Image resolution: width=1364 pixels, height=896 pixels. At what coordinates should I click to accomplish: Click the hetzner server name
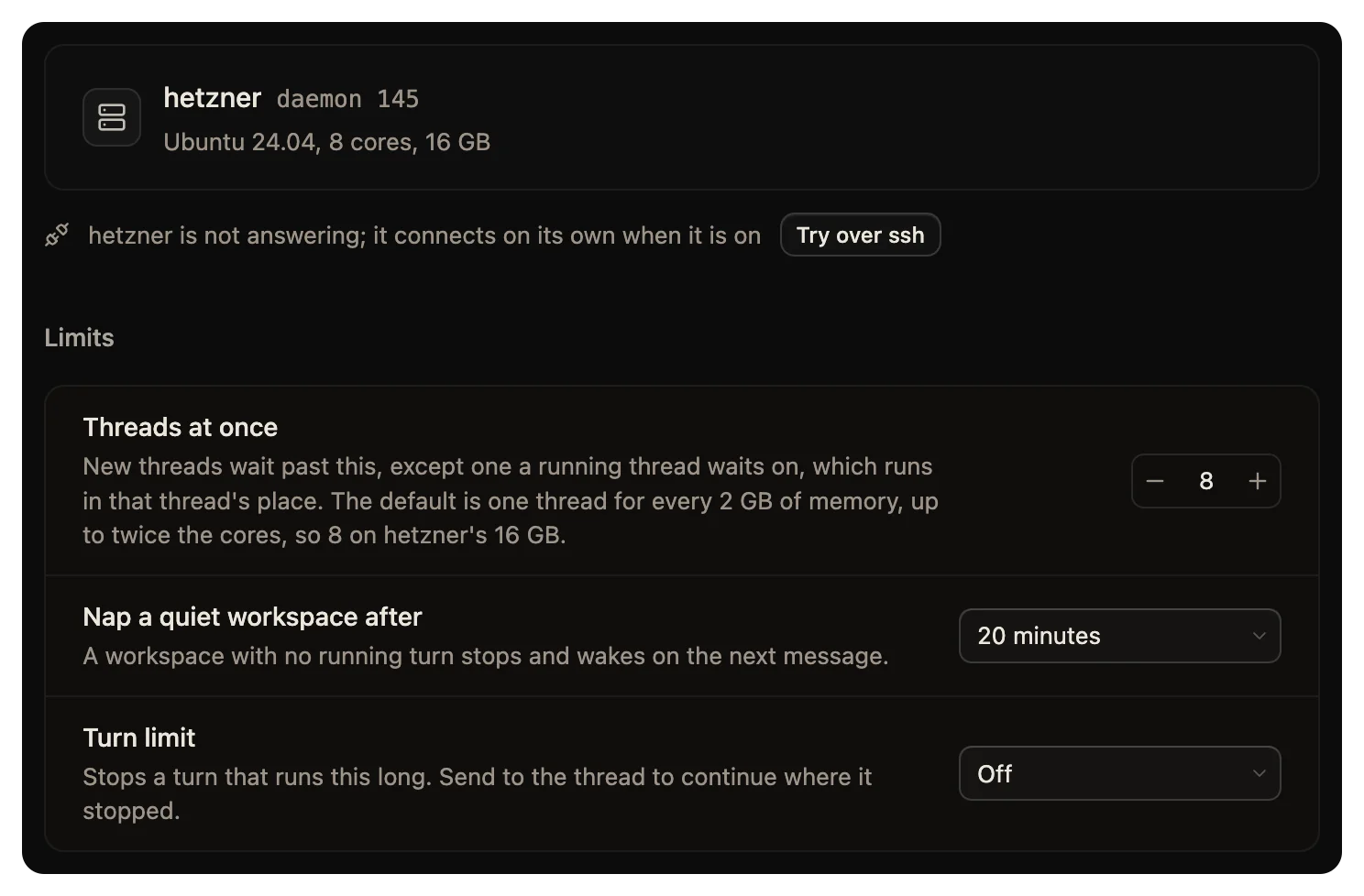click(x=213, y=97)
